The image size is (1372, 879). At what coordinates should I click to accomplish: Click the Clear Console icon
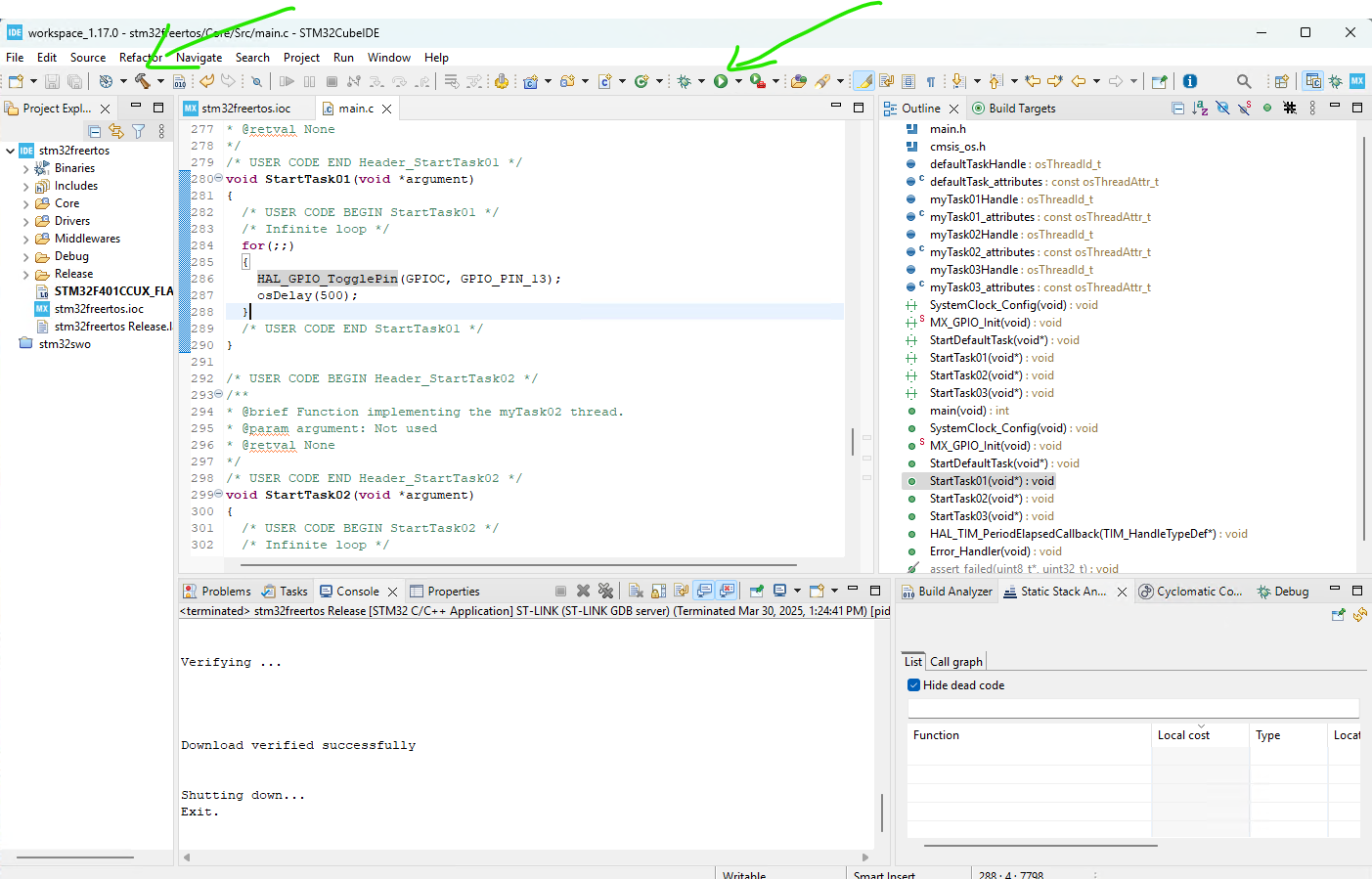[636, 591]
